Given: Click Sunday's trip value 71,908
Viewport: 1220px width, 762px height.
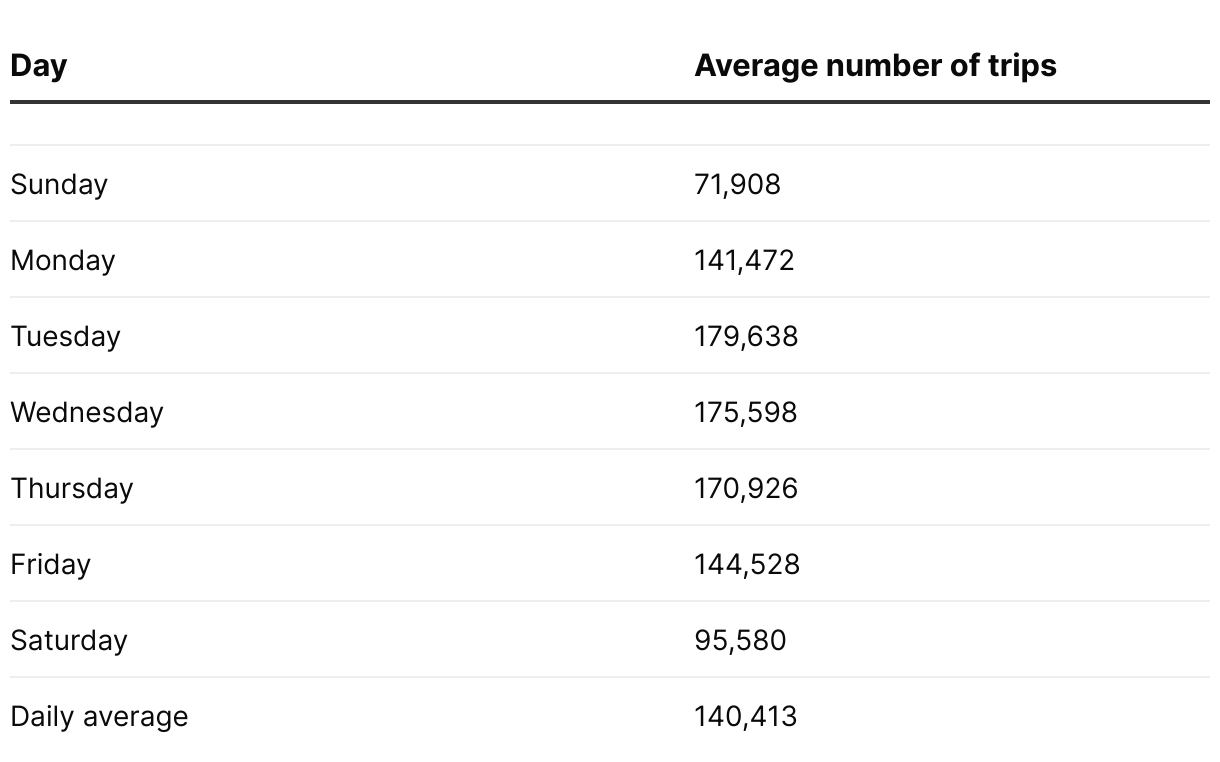Looking at the screenshot, I should click(737, 185).
